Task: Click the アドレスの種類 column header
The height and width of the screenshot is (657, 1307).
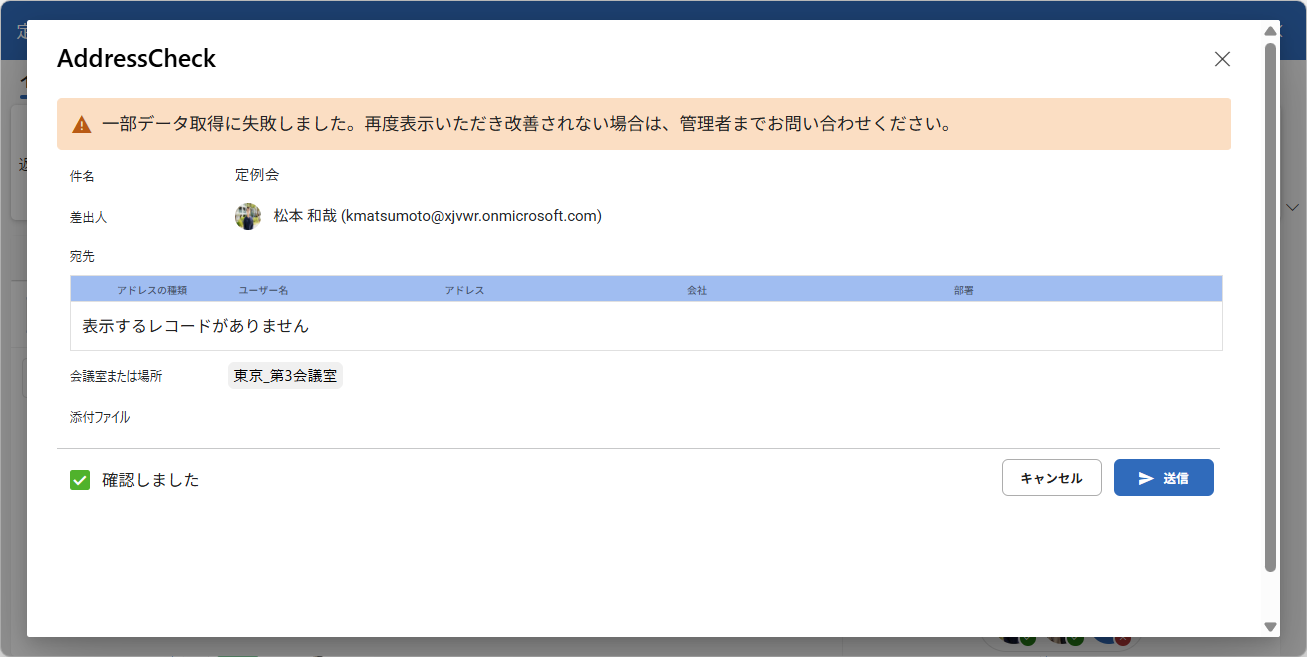Action: tap(152, 290)
